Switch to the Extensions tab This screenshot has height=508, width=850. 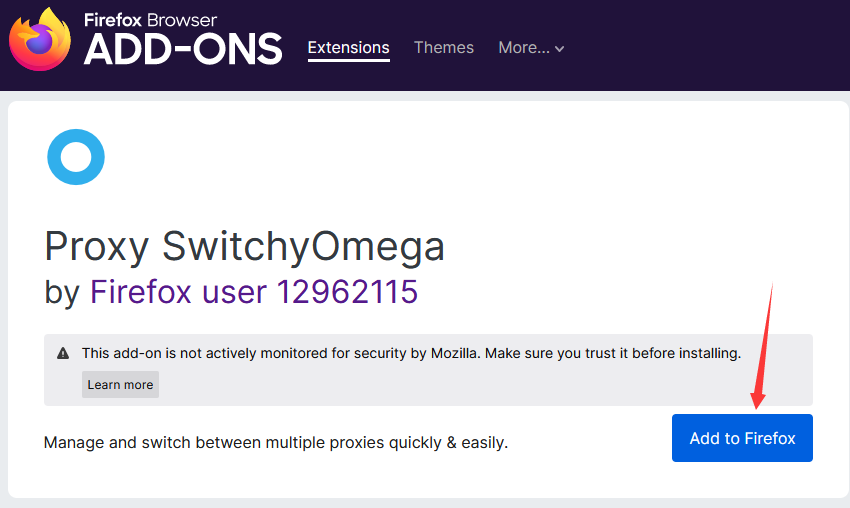tap(349, 48)
